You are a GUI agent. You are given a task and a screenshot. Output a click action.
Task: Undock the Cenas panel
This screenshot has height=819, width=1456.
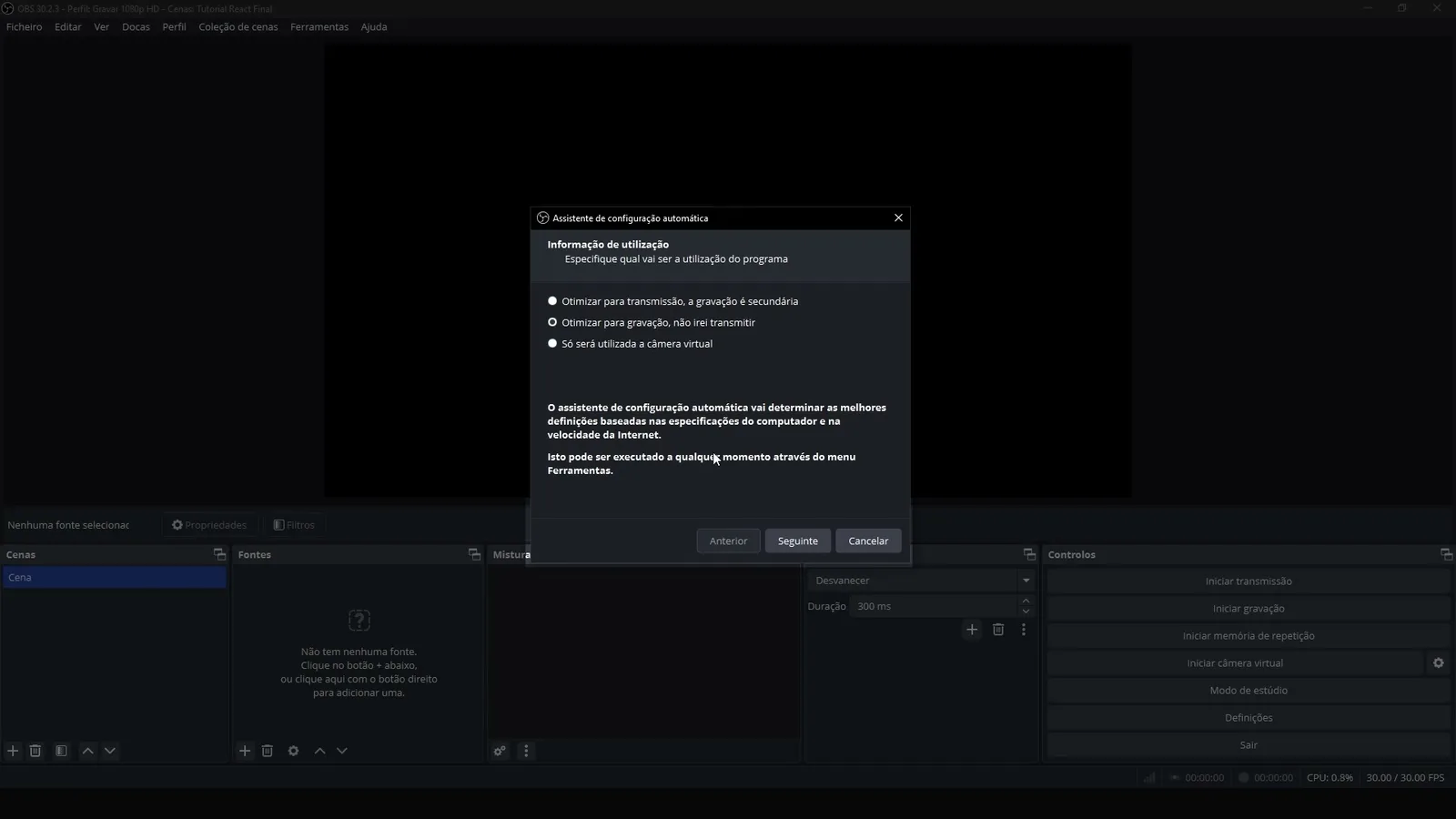click(219, 554)
